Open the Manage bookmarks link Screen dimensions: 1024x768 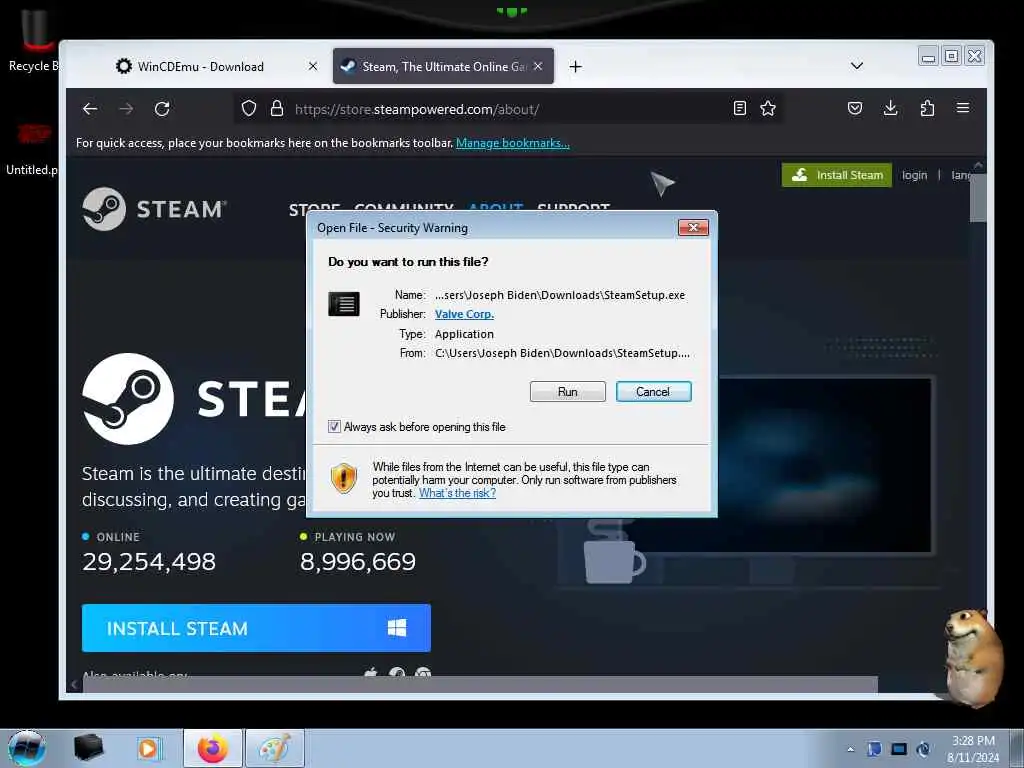pyautogui.click(x=513, y=143)
